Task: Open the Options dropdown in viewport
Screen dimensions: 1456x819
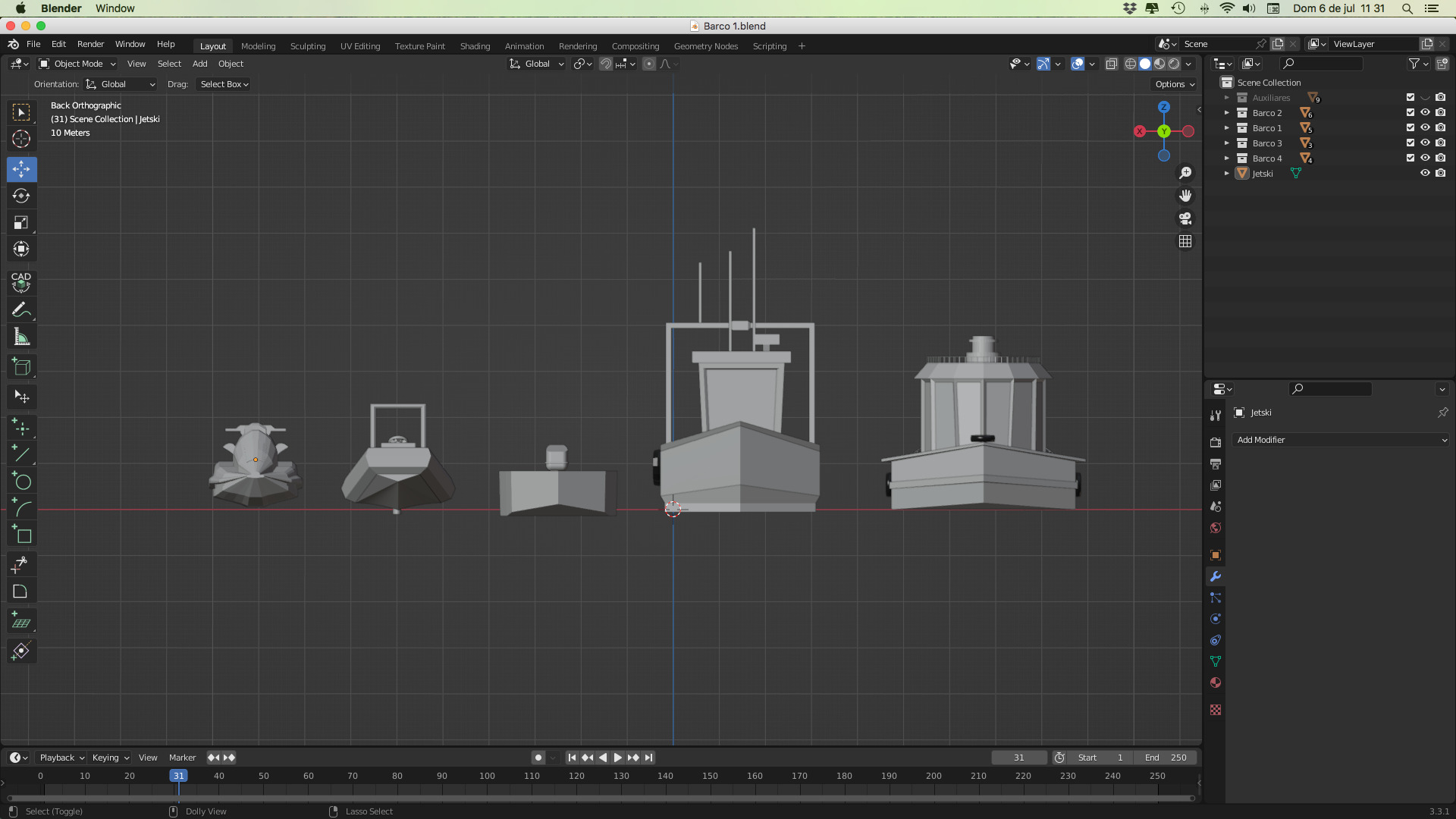Action: click(1175, 84)
